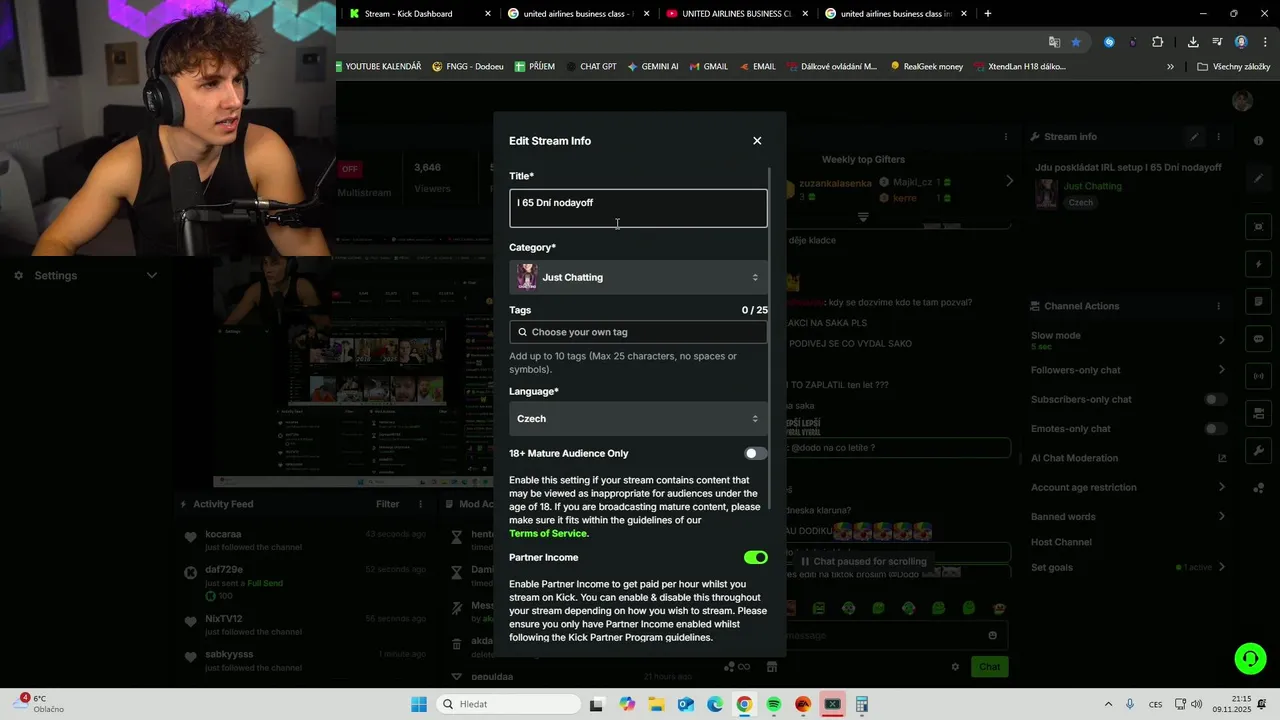
Task: Close the Edit Stream Info dialog
Action: [x=757, y=141]
